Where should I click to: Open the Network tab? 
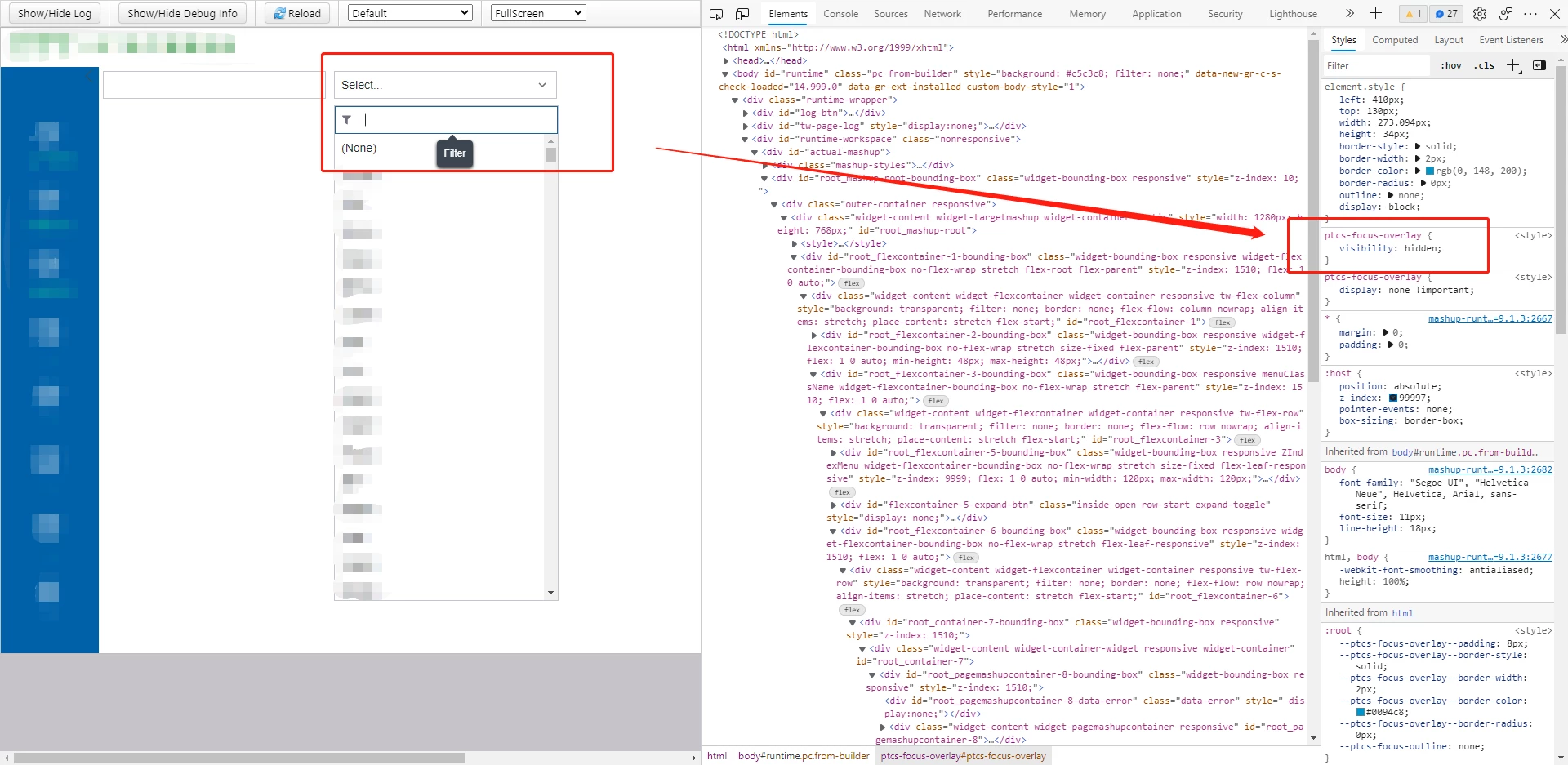[x=942, y=14]
